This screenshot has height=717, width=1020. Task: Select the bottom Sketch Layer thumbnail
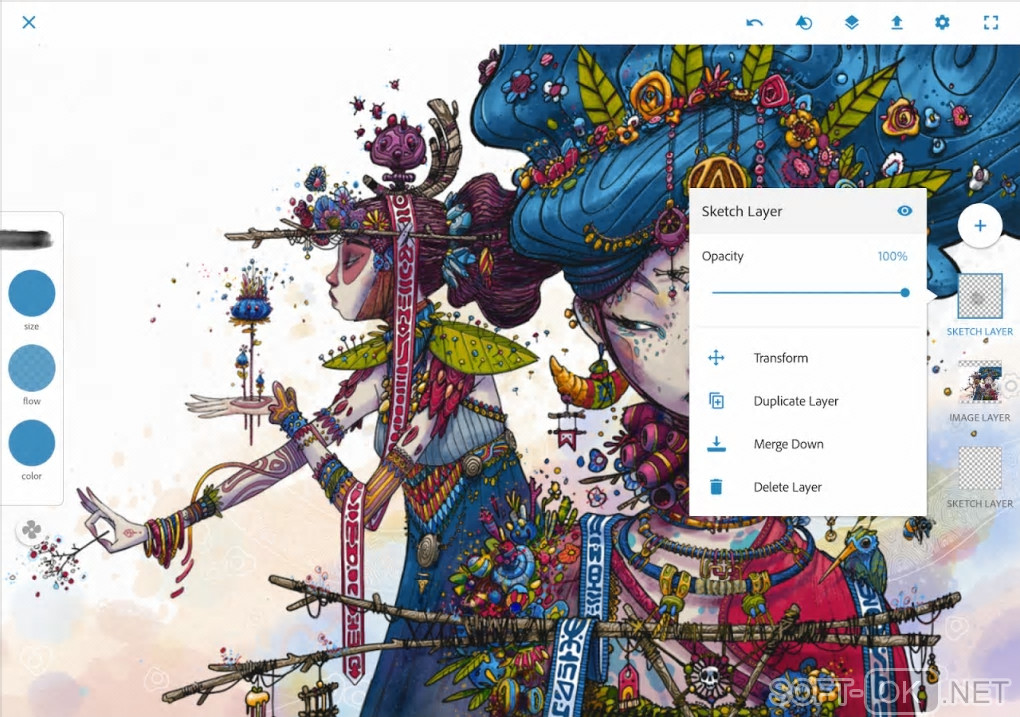click(980, 468)
